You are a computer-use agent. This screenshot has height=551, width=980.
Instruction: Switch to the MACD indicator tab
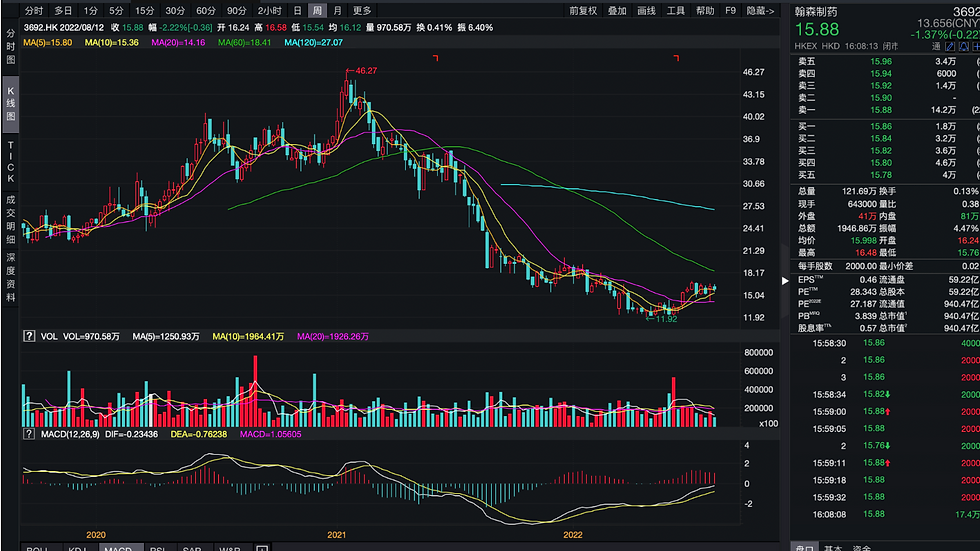point(117,549)
